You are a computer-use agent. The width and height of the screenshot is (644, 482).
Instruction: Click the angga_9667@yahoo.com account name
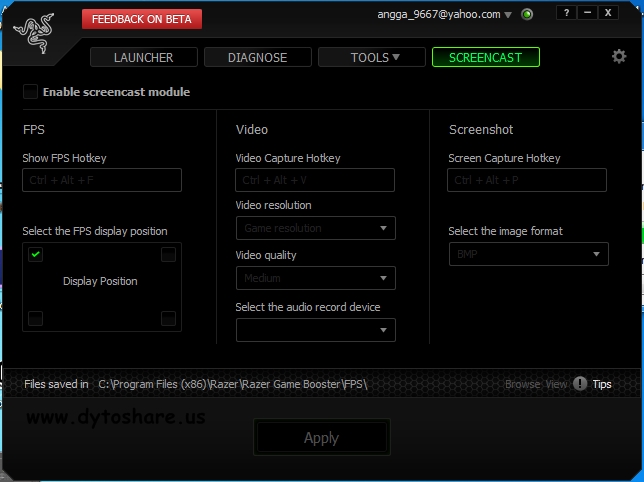[439, 15]
